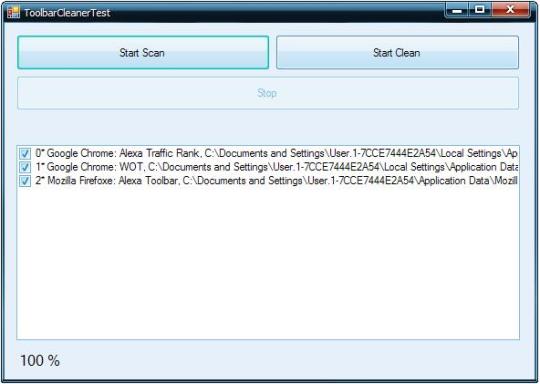Screen dimensions: 540x384
Task: Close the ToolbarCleanerTest window
Action: click(510, 10)
